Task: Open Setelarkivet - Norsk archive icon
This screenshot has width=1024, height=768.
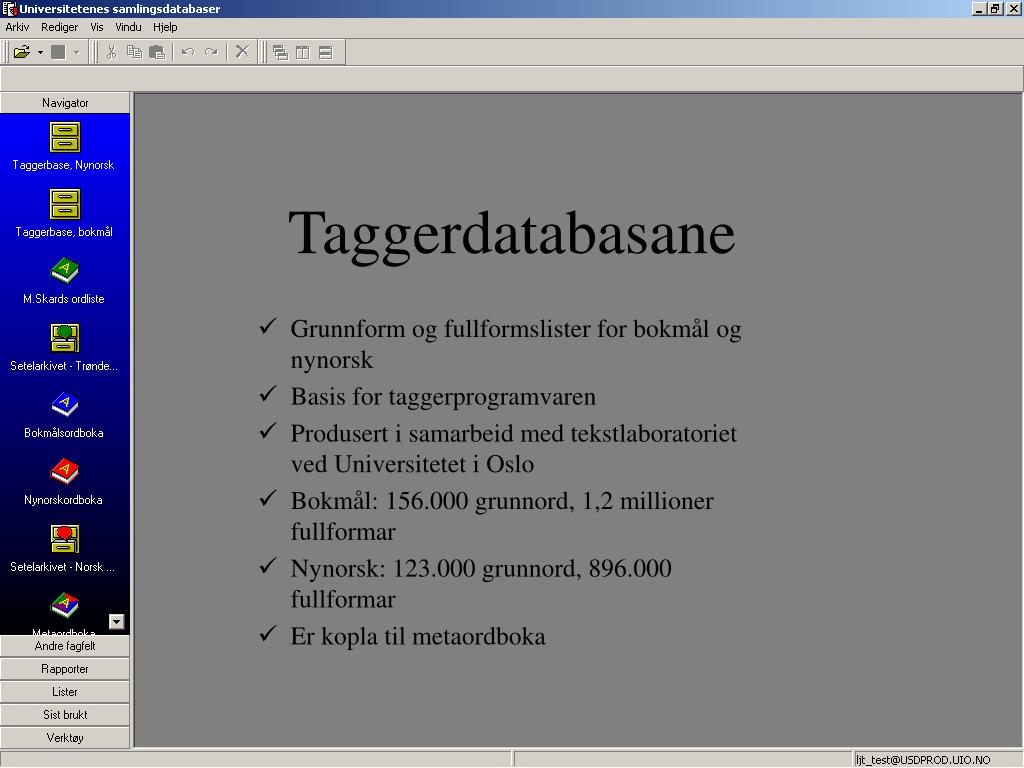Action: coord(65,539)
